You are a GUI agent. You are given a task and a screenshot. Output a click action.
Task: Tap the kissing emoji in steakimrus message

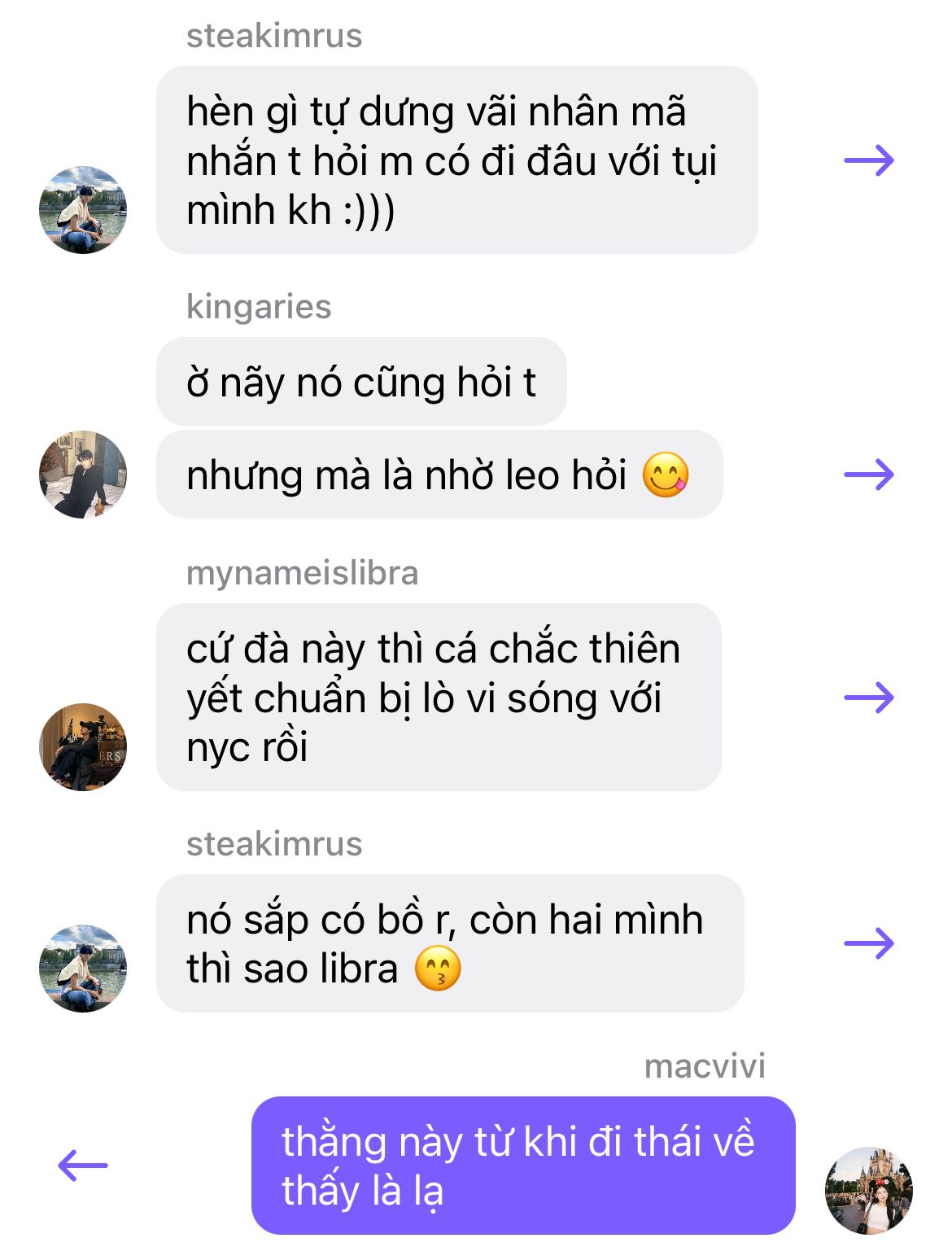click(438, 969)
